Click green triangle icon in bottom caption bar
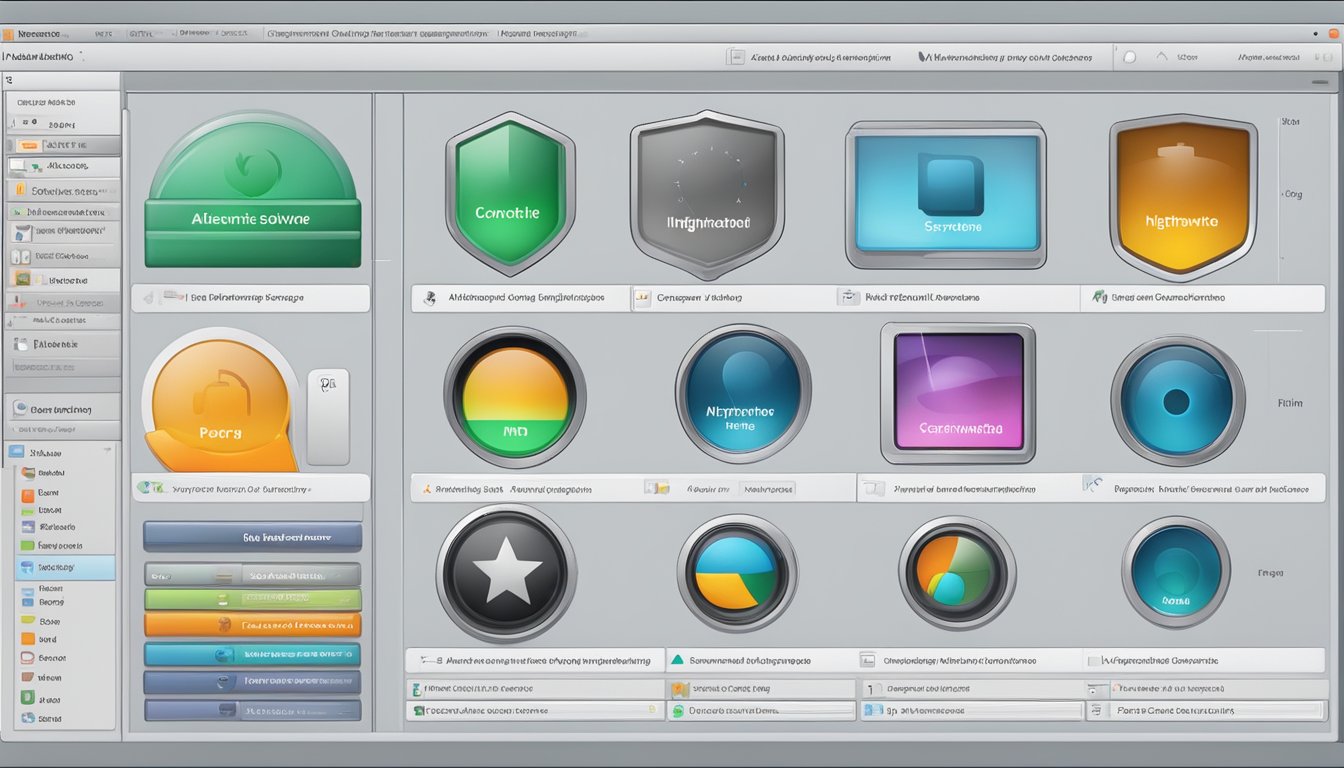Viewport: 1344px width, 768px height. 678,660
